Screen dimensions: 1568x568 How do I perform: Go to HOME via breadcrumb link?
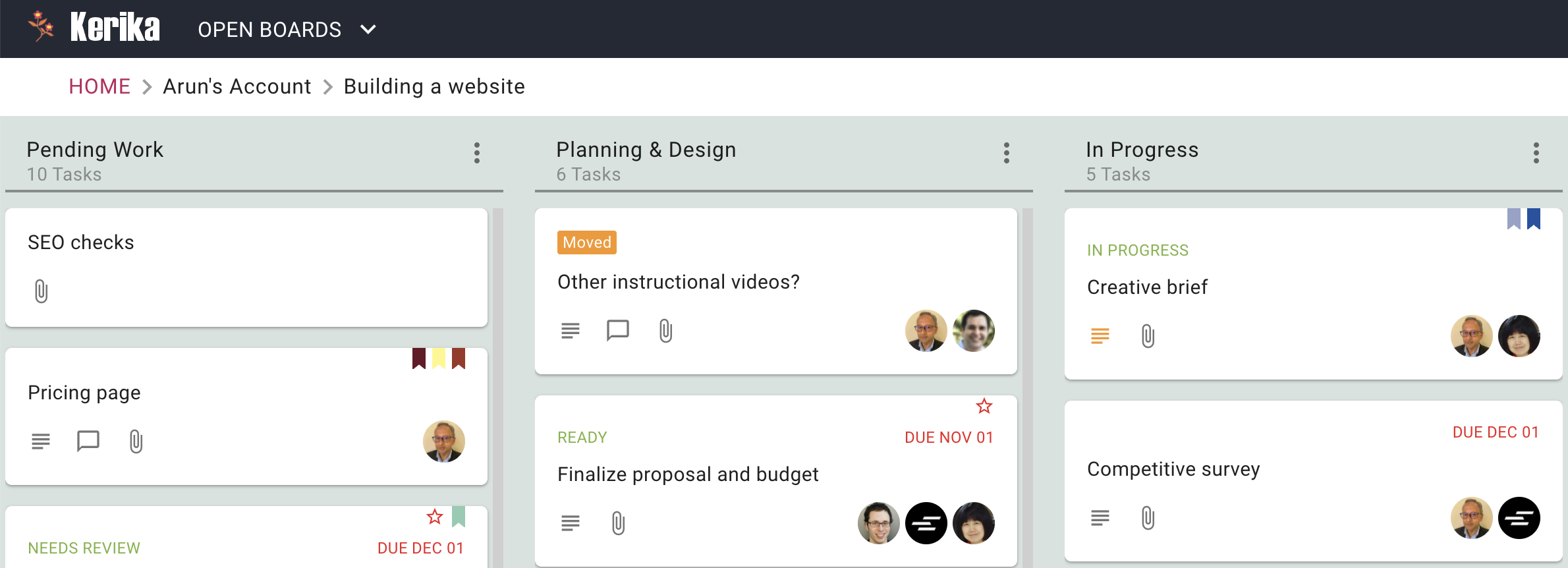(99, 86)
